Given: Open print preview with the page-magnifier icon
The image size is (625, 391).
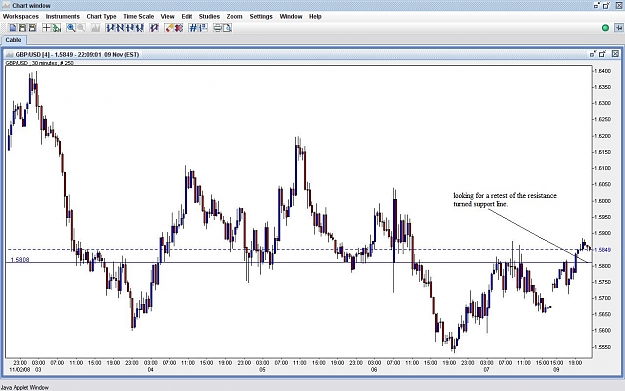Looking at the screenshot, I should pyautogui.click(x=227, y=28).
